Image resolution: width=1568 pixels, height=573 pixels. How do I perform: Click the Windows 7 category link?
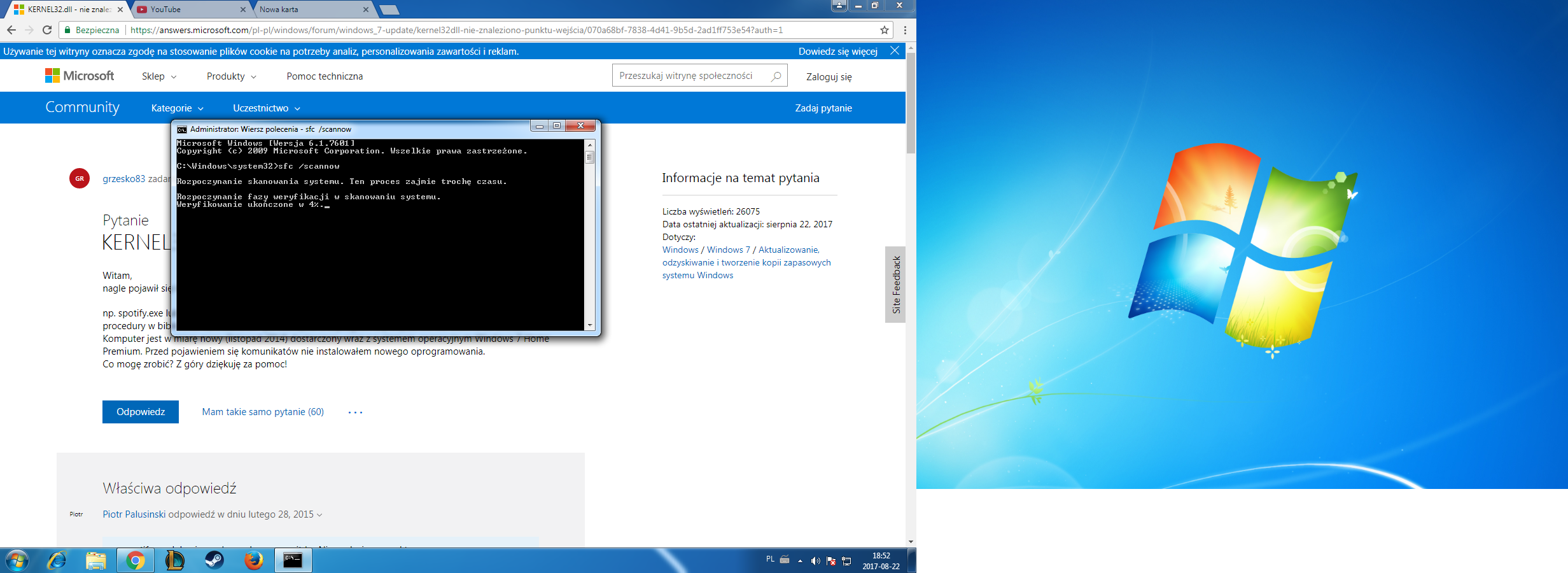(x=728, y=250)
